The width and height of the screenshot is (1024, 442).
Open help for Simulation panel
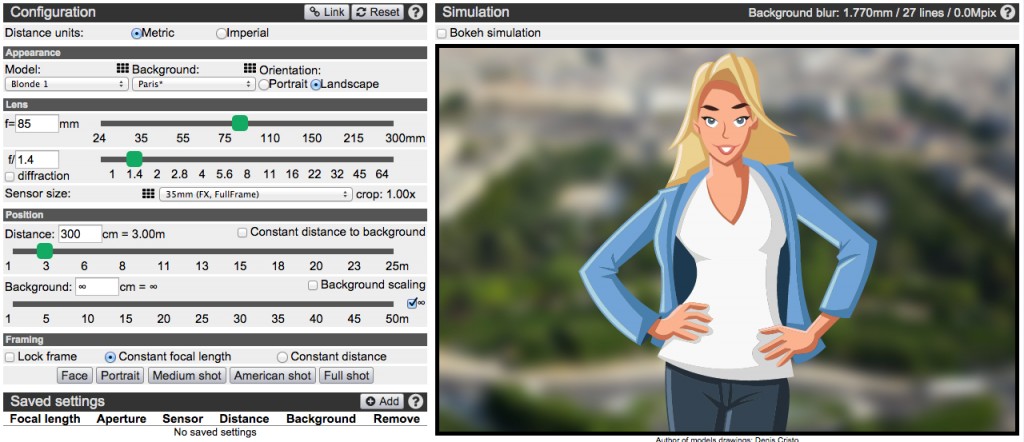pos(1010,12)
